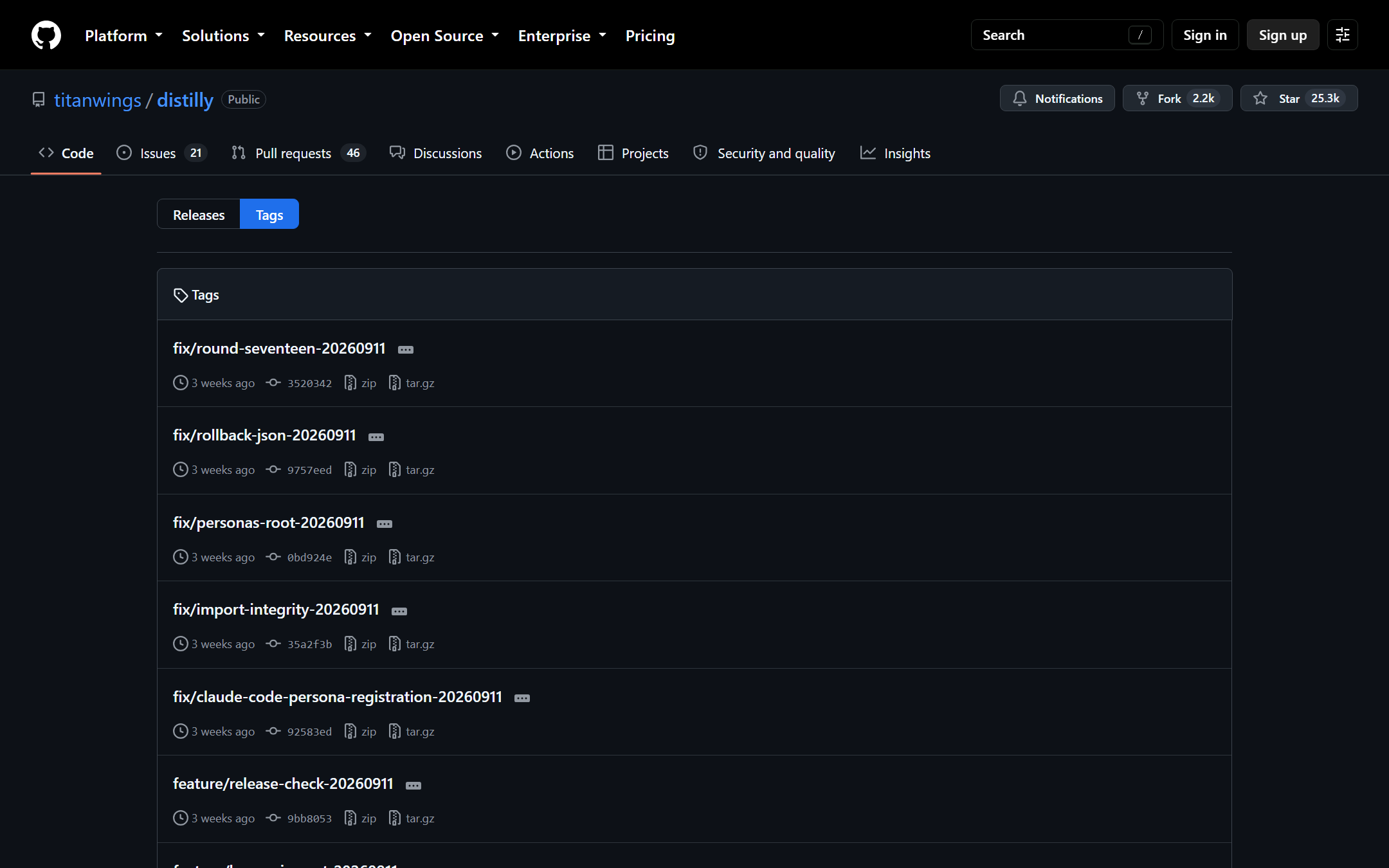The width and height of the screenshot is (1389, 868).
Task: Expand ellipsis for fix/round-seventeen-20260911
Action: pyautogui.click(x=406, y=350)
